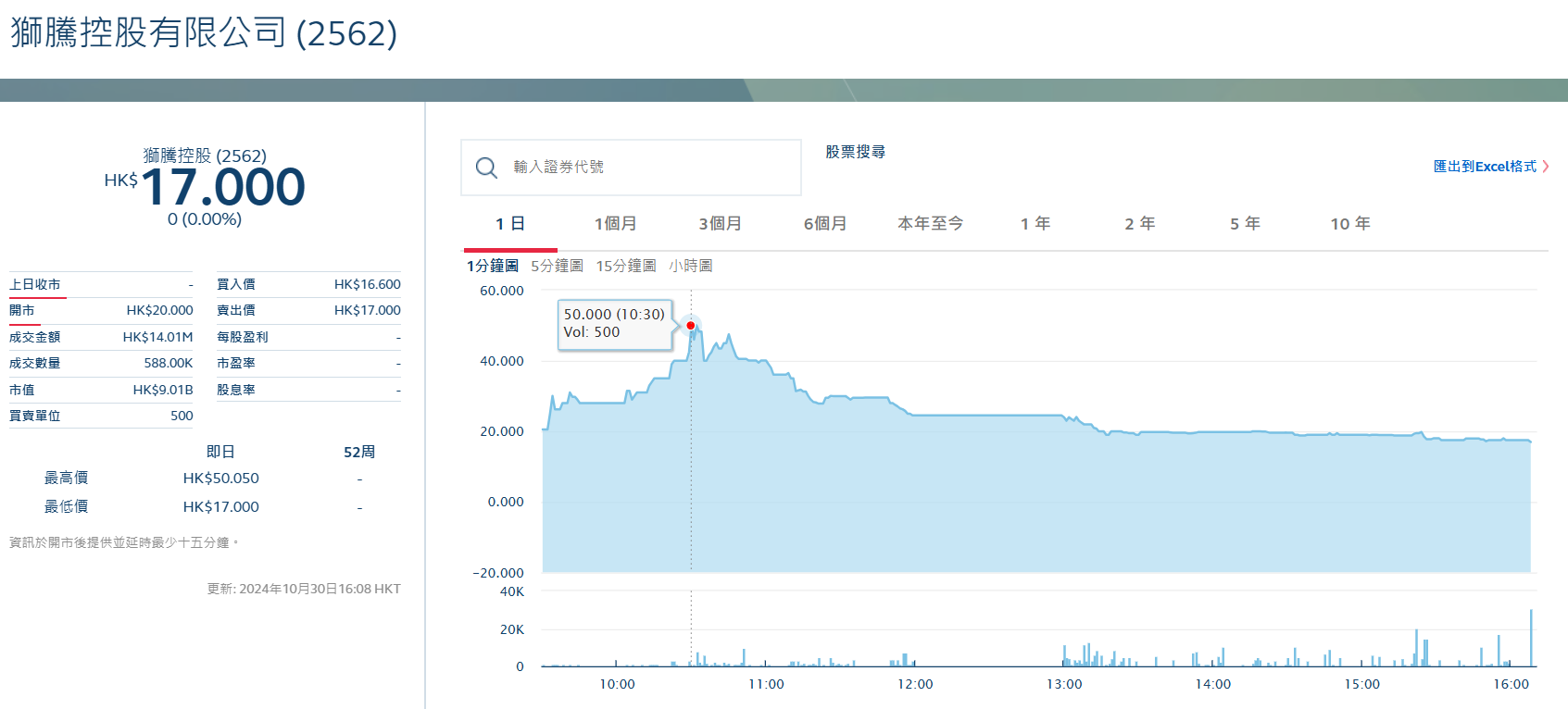Viewport: 1568px width, 709px height.
Task: Switch to the 5分鐘圖 chart interval
Action: [x=557, y=267]
